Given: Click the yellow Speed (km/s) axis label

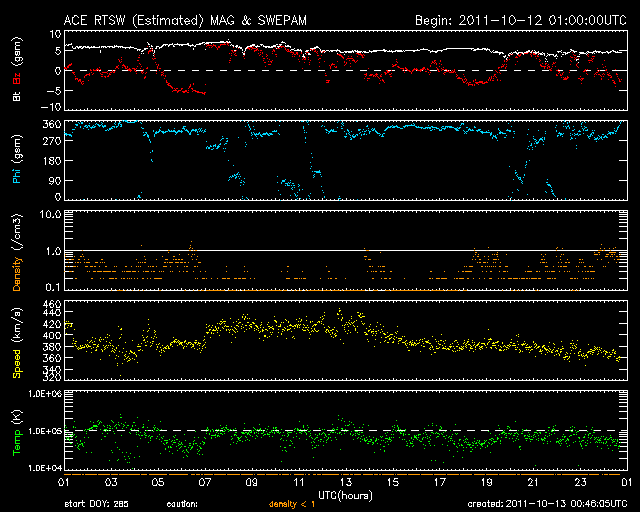Looking at the screenshot, I should click(17, 340).
